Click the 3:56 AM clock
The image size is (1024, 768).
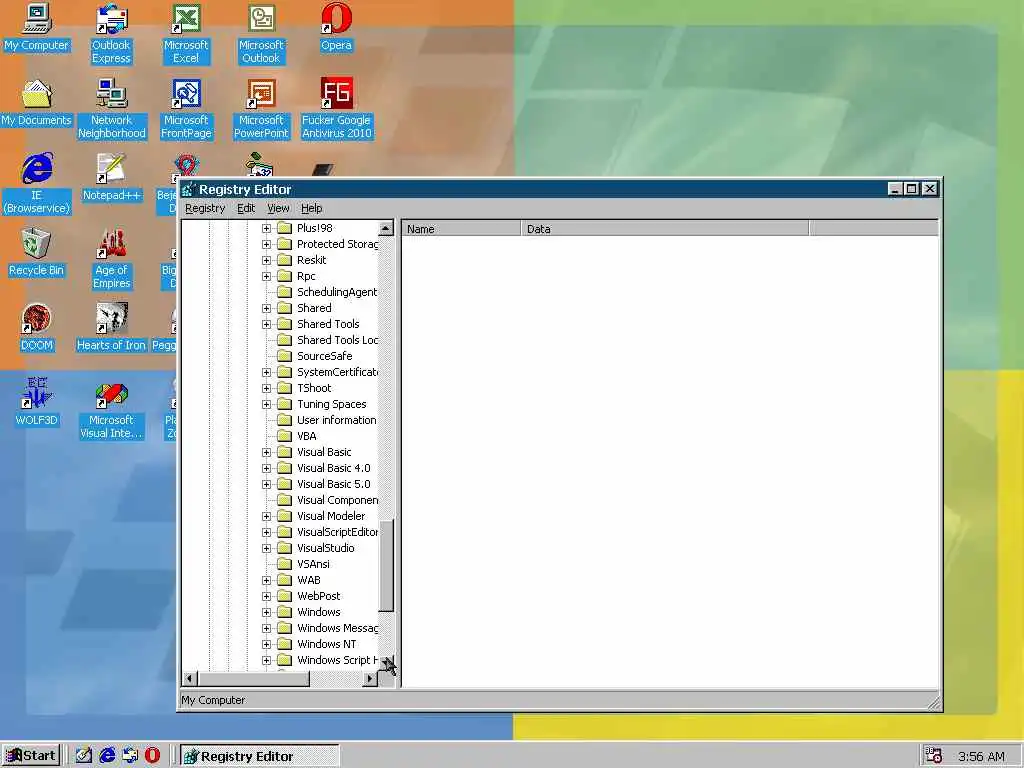click(982, 756)
